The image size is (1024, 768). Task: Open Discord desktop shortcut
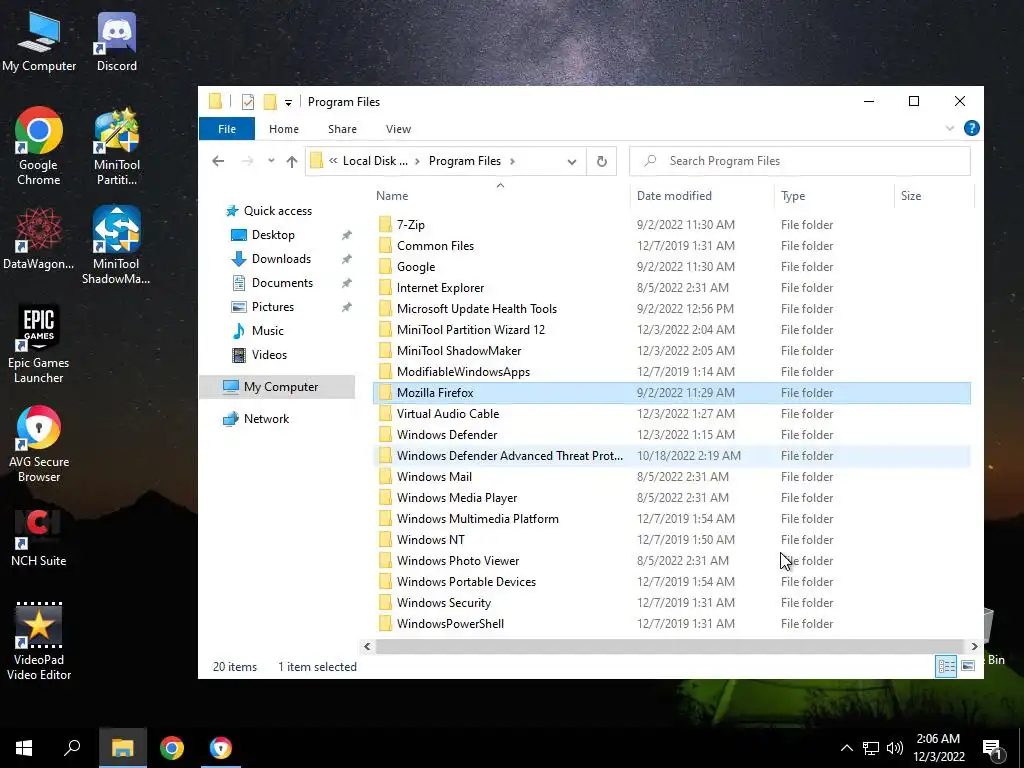click(117, 42)
